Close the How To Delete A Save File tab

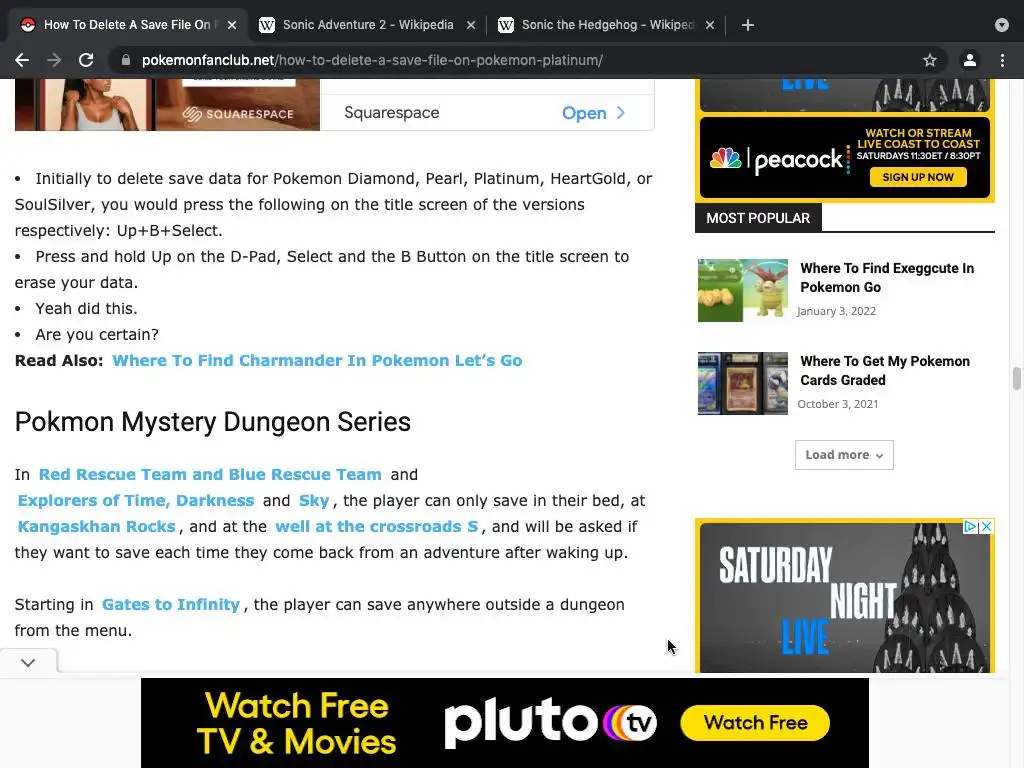point(232,25)
